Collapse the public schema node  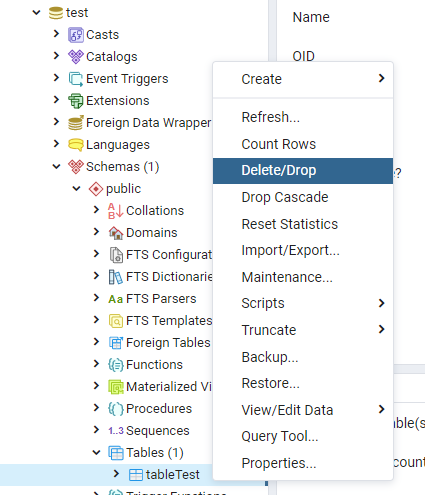(x=76, y=188)
